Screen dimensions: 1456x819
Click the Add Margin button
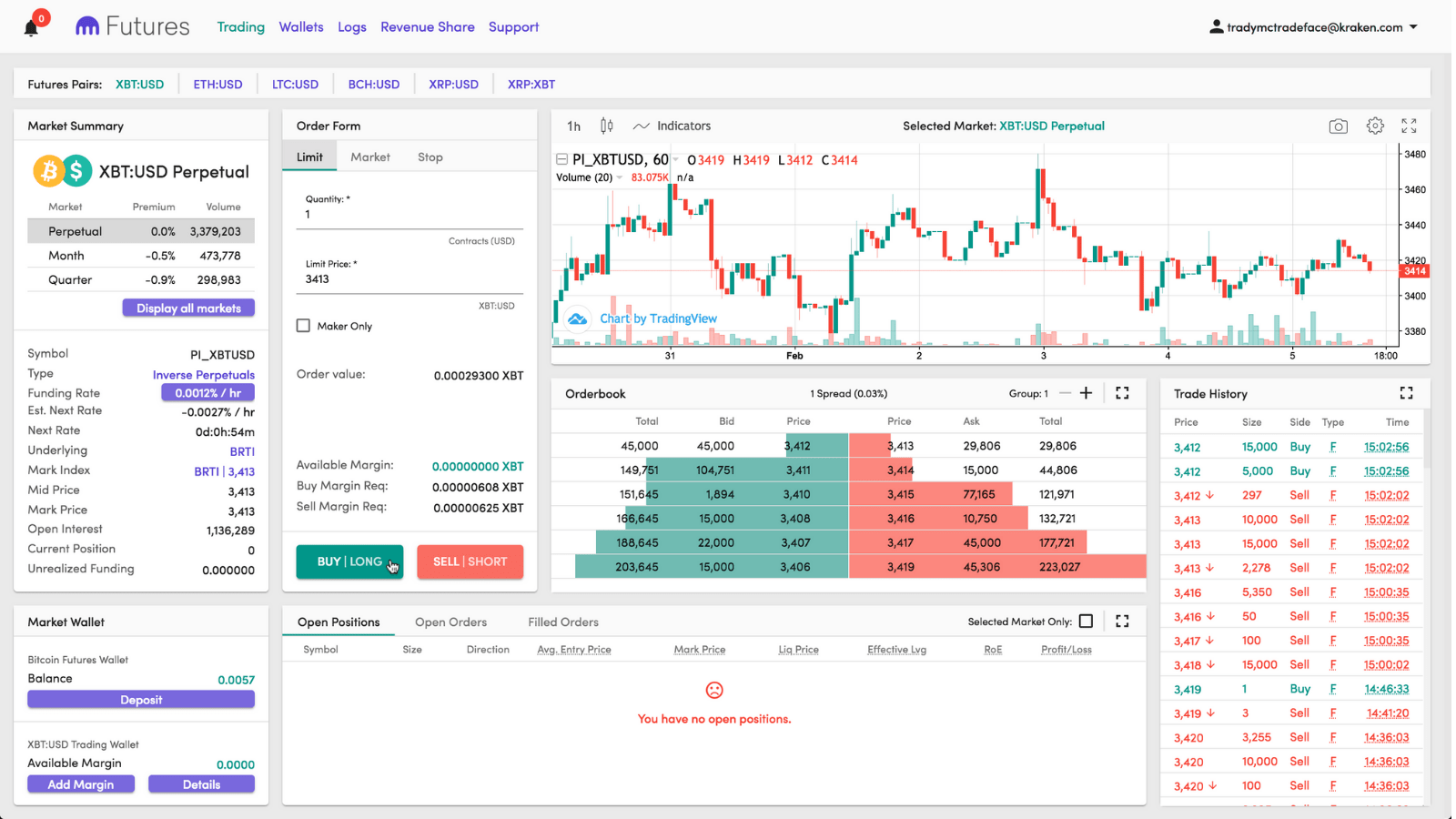[x=81, y=784]
